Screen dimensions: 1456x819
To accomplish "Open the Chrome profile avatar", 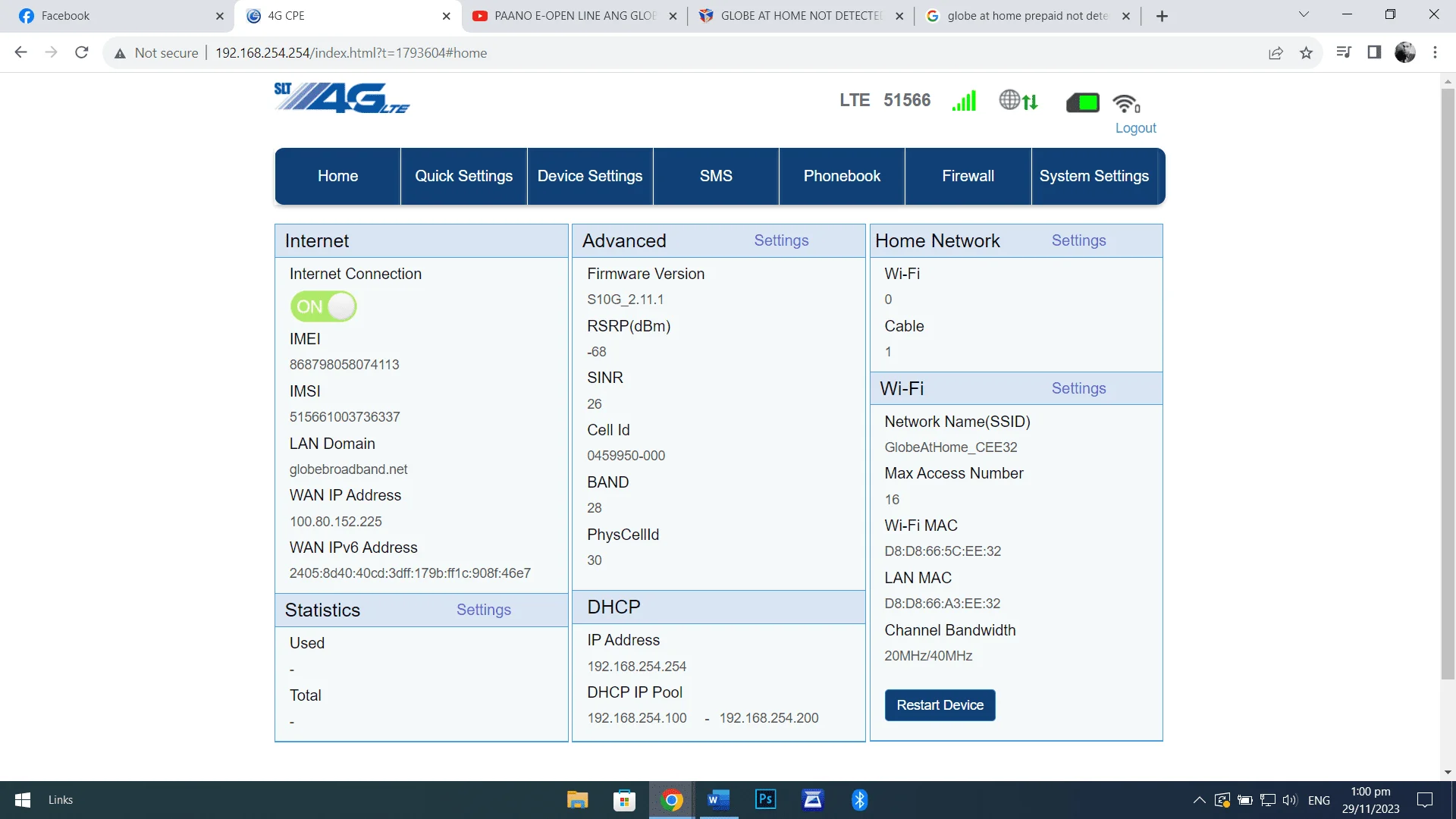I will (x=1405, y=52).
